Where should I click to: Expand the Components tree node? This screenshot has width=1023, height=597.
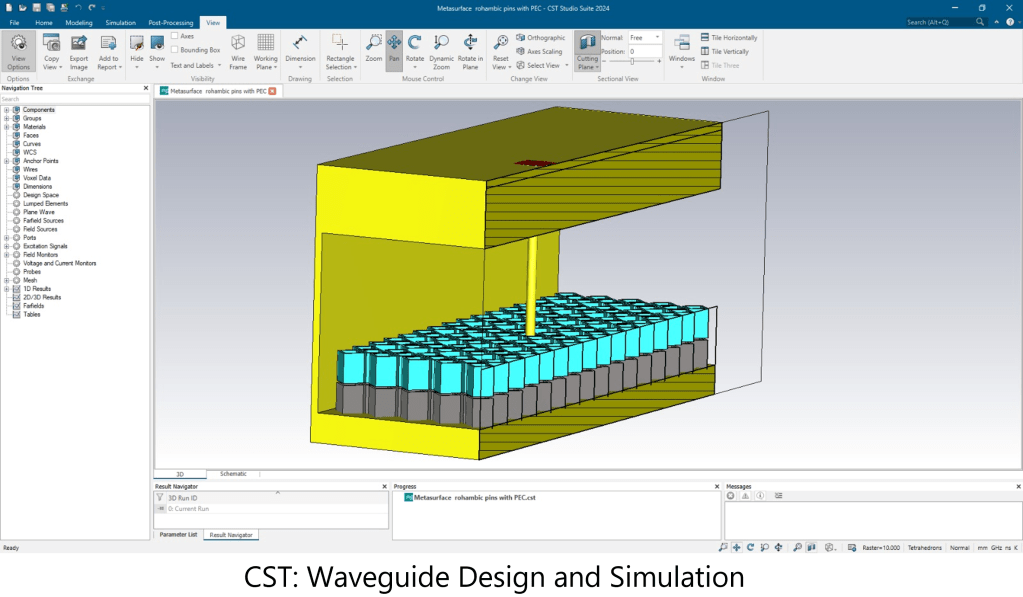[7, 110]
